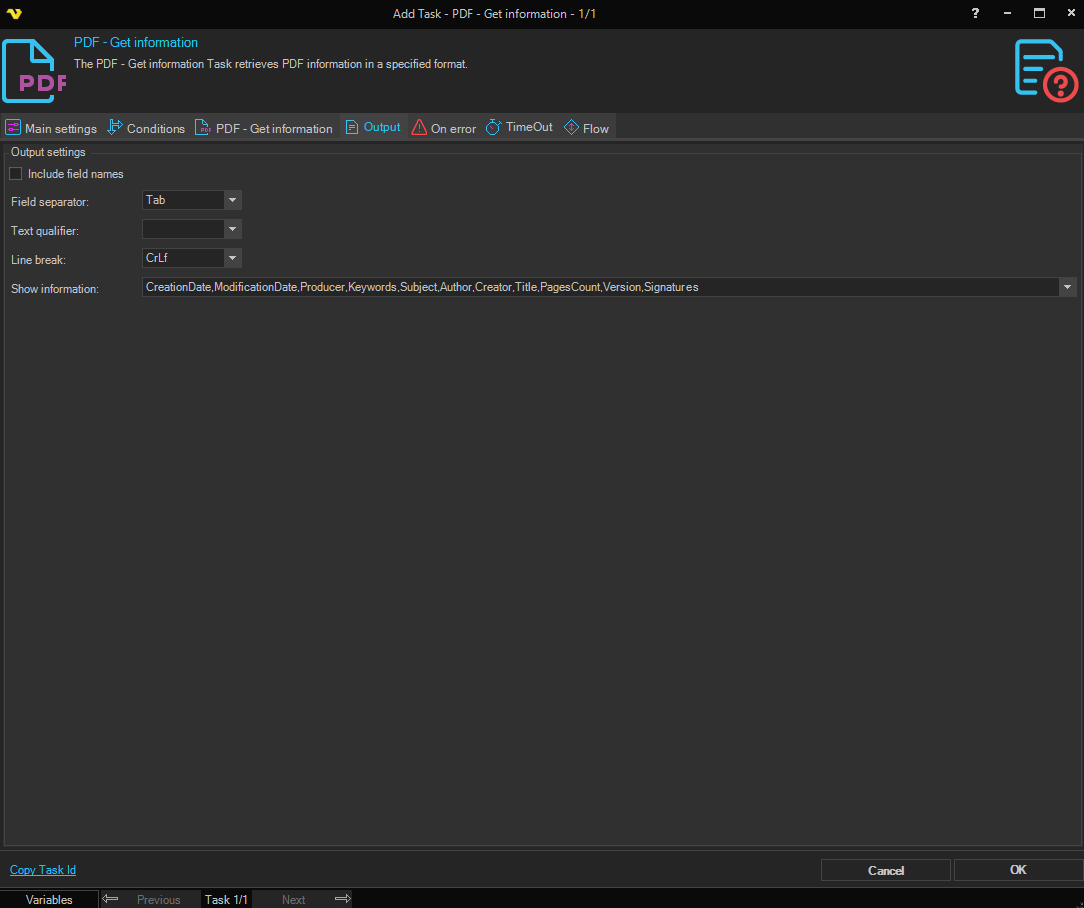1084x908 pixels.
Task: Open the Variables tab at bottom
Action: [x=49, y=899]
